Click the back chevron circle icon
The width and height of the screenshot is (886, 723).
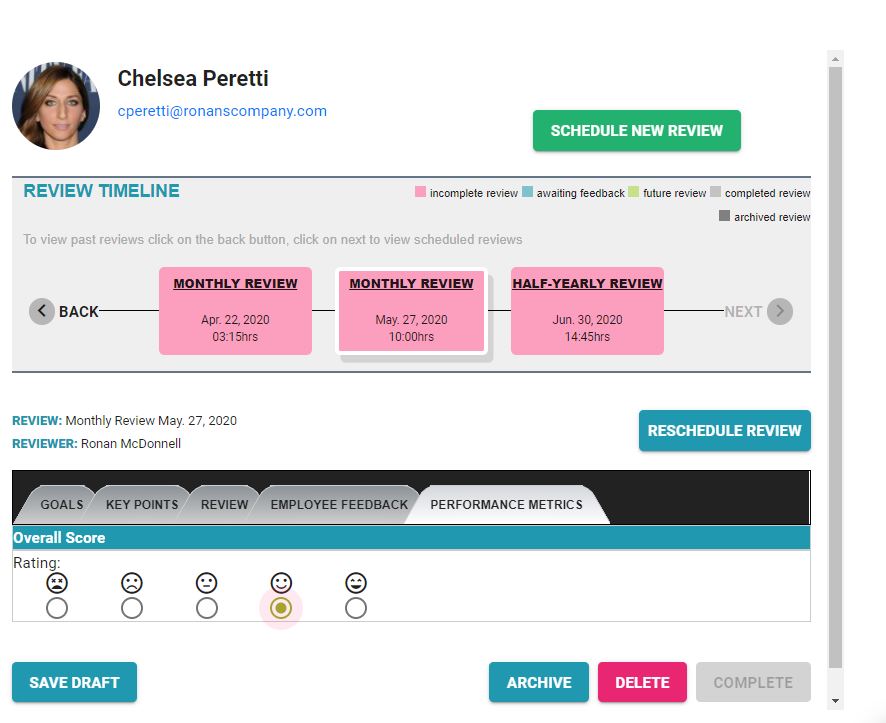click(42, 311)
